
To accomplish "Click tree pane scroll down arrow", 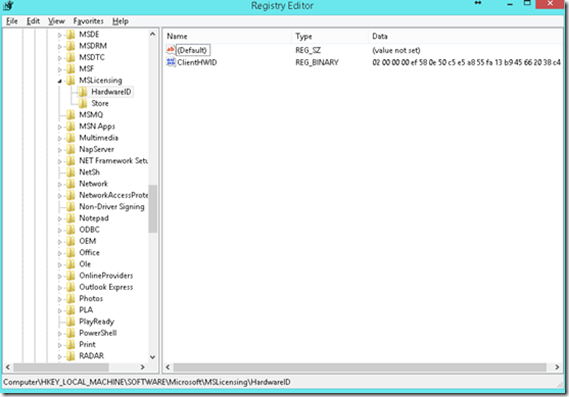I will pos(152,357).
